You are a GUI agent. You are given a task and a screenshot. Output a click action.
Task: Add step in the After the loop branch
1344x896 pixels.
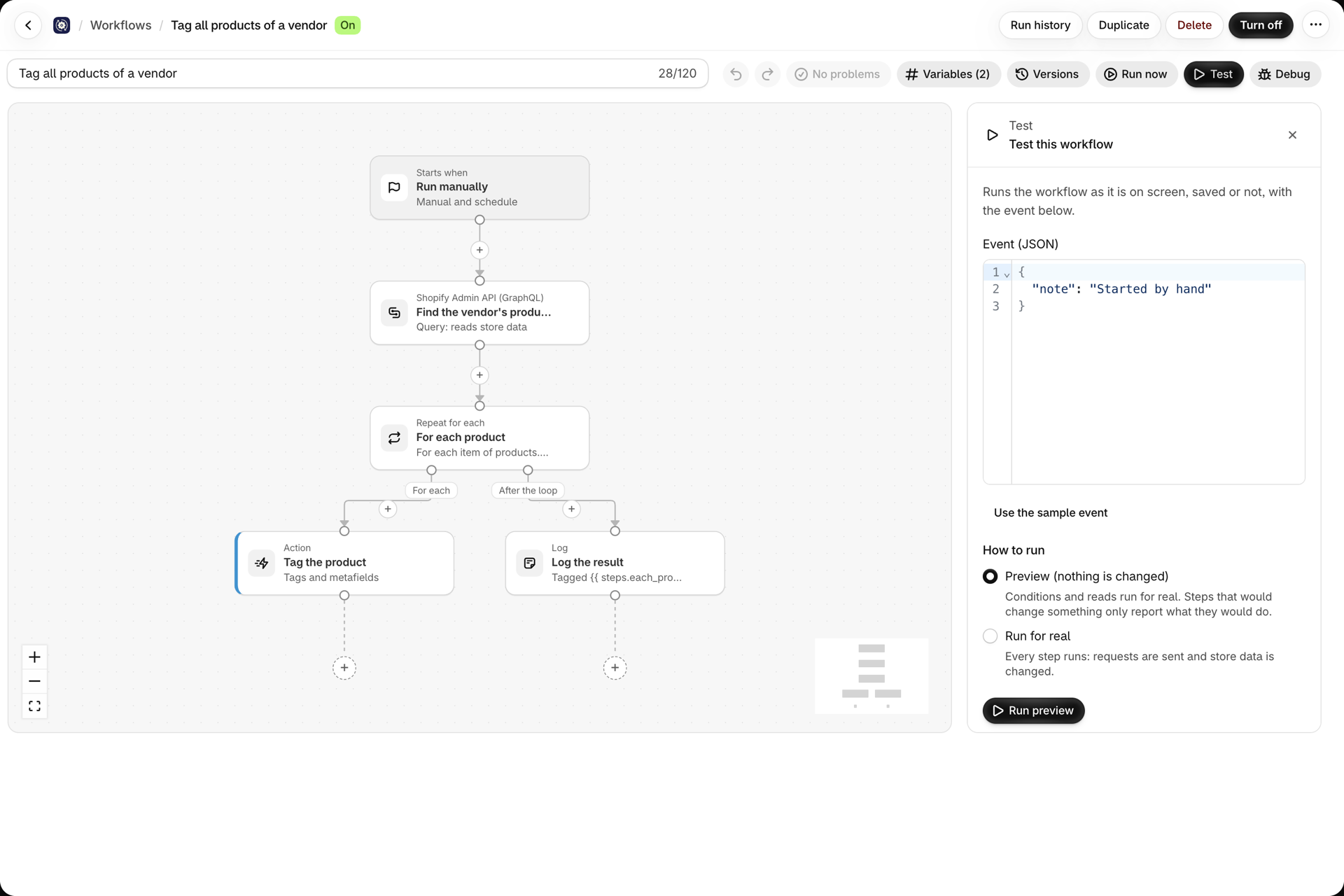[571, 509]
